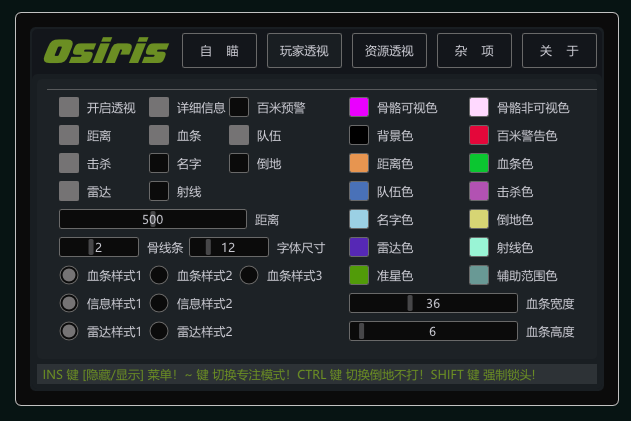Open the 辅助范围色 teal color swatch

[x=479, y=275]
